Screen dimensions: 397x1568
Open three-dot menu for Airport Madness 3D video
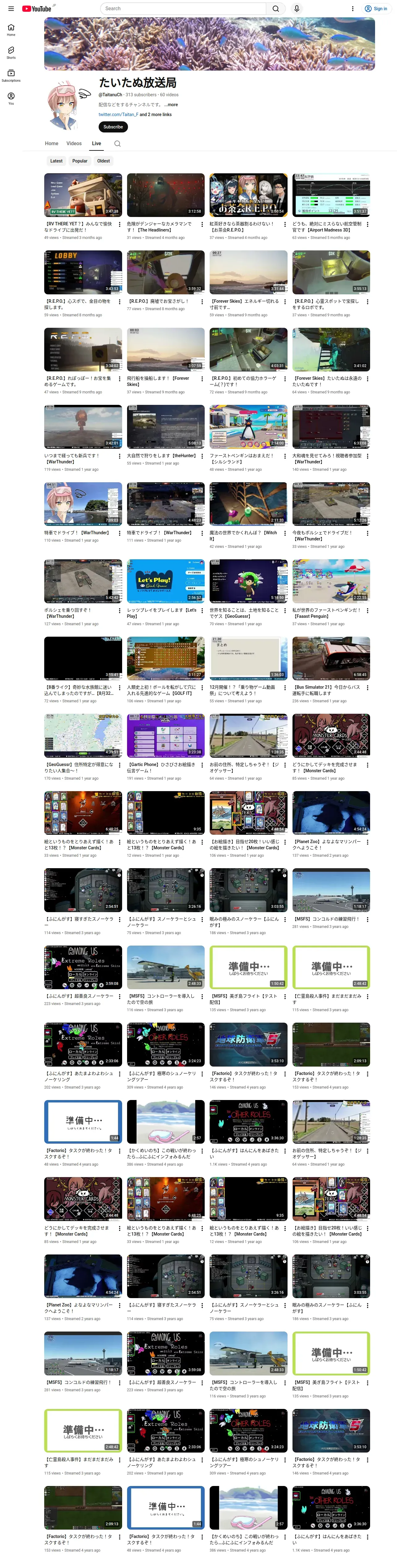[367, 225]
